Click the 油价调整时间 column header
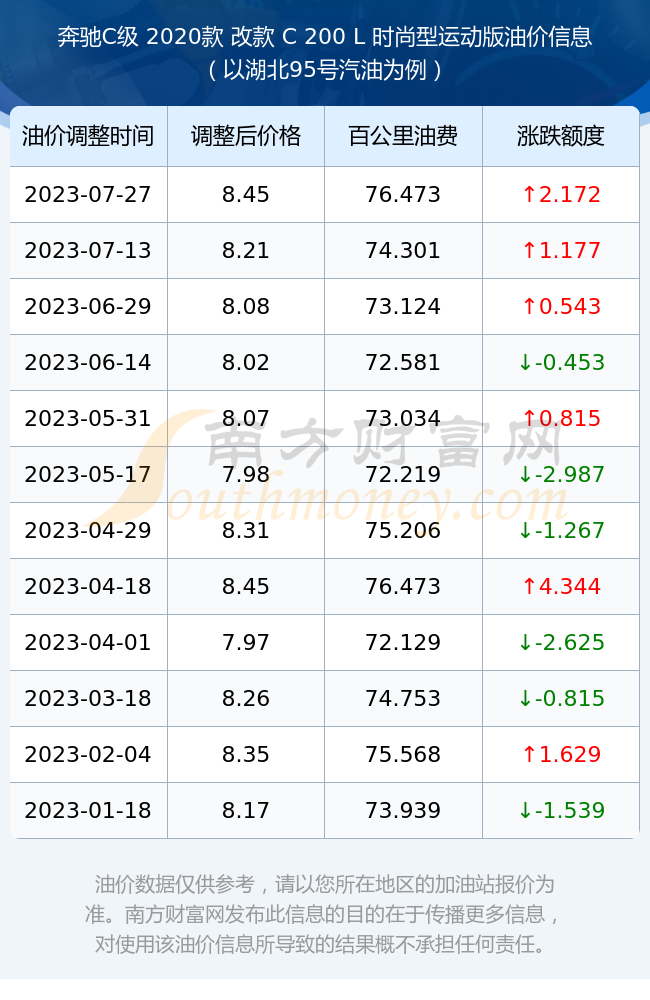Screen dimensions: 650x1000 [x=88, y=136]
